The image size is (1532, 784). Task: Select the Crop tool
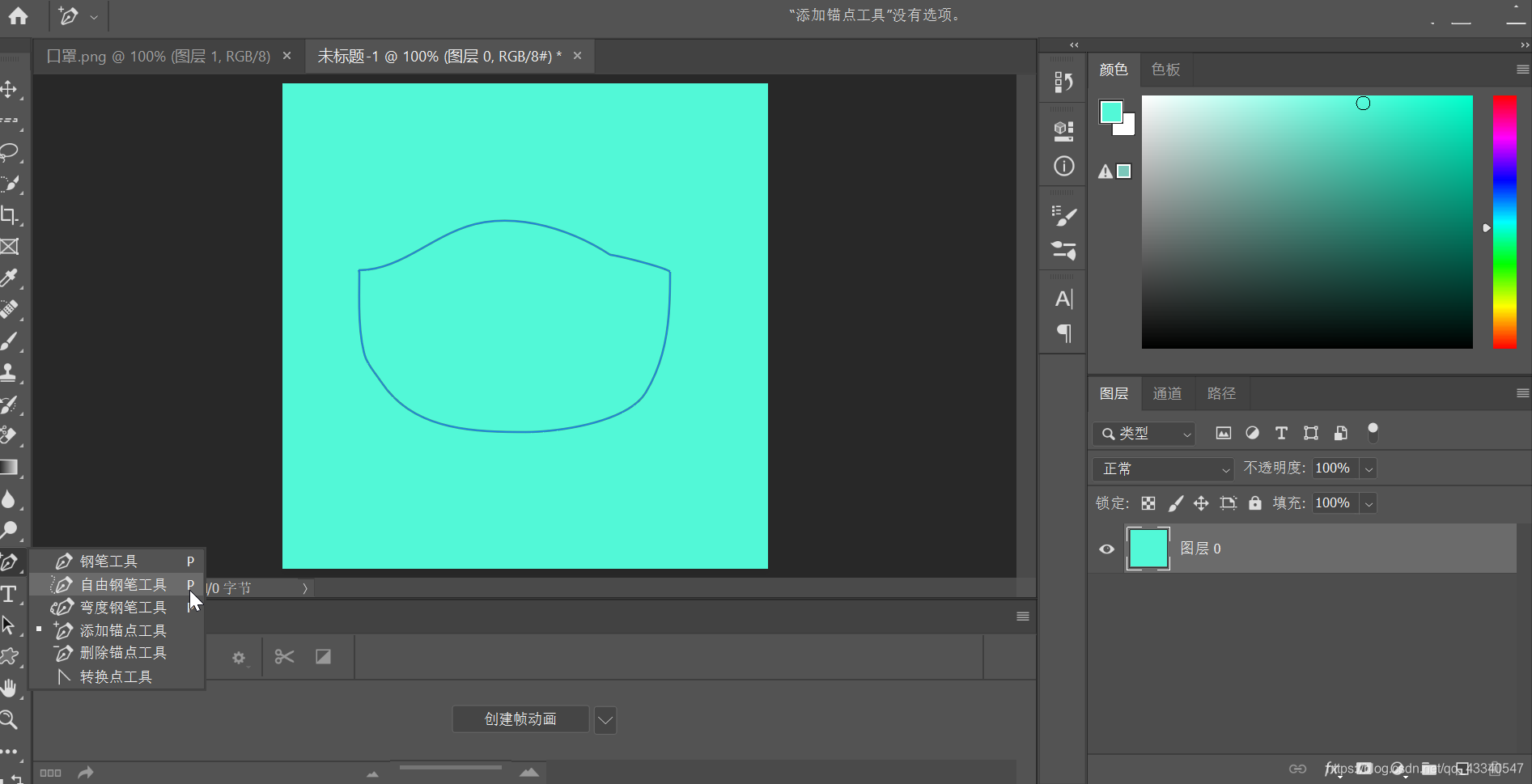[10, 215]
